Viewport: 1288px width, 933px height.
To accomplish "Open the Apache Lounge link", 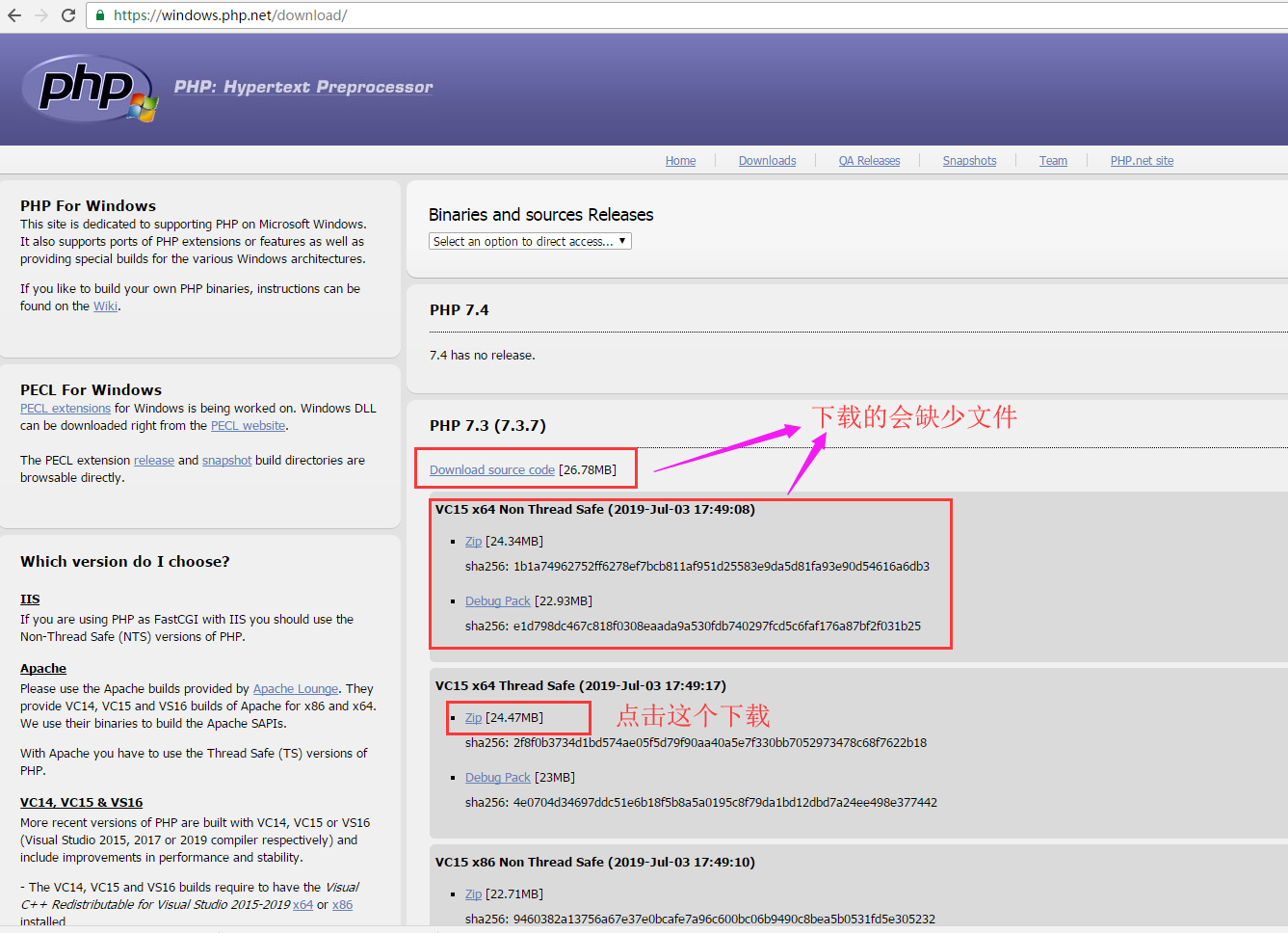I will click(x=295, y=688).
